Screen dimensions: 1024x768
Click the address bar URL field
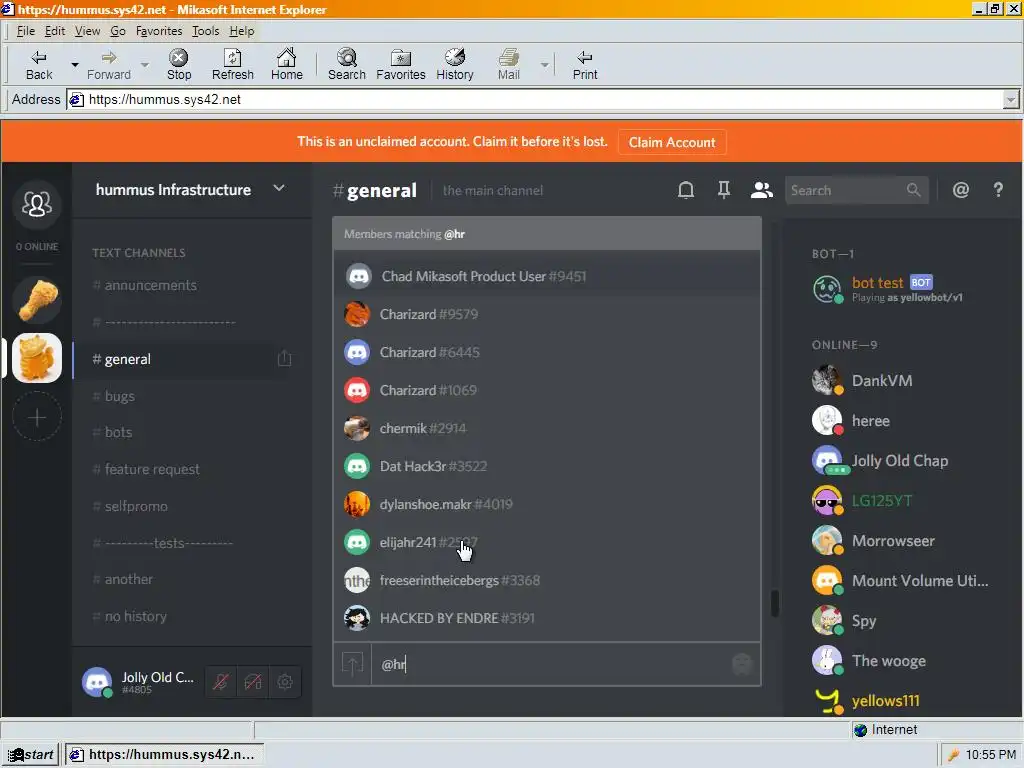pyautogui.click(x=536, y=100)
